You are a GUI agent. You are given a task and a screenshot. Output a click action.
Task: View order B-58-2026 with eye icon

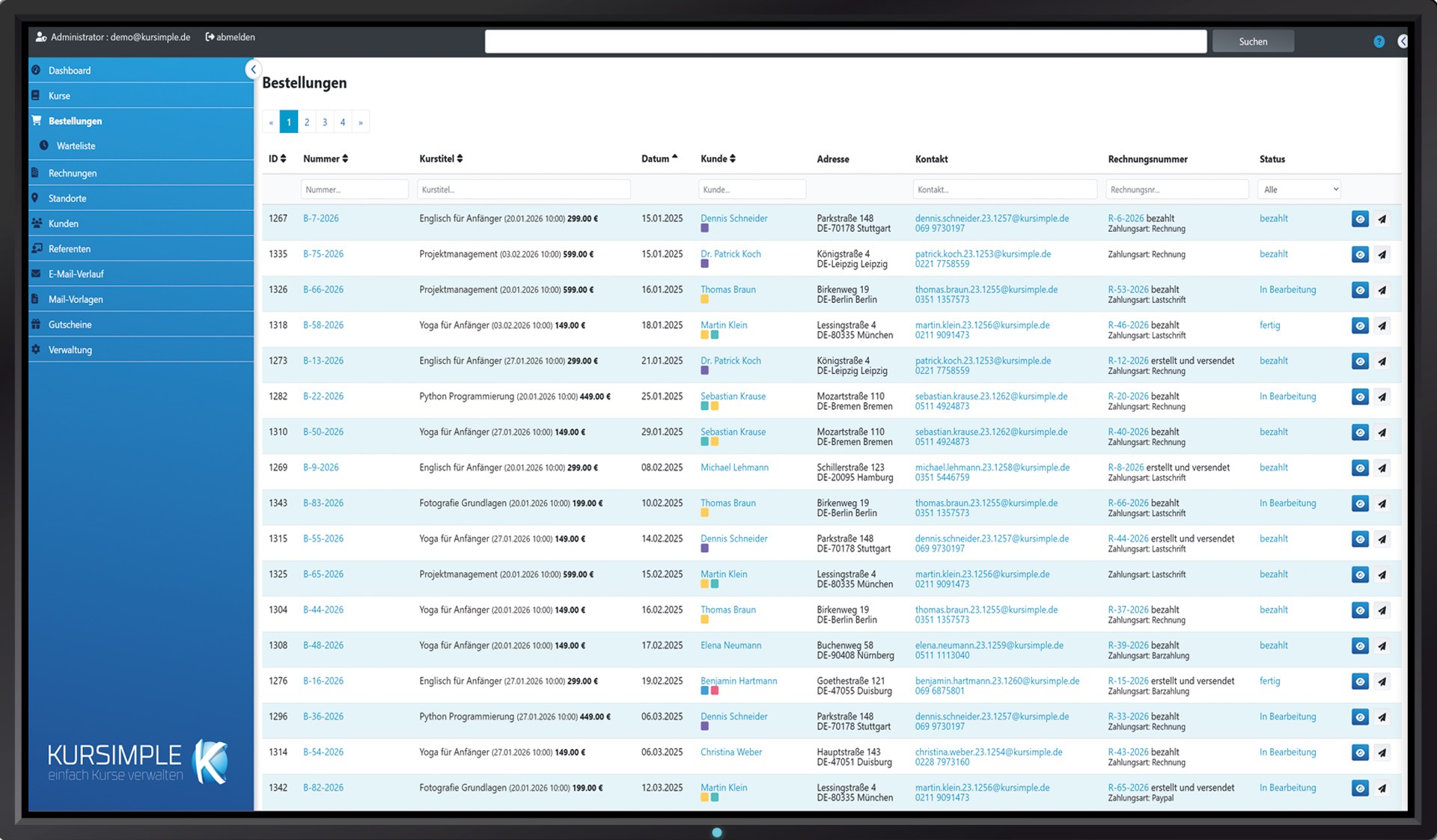tap(1359, 326)
